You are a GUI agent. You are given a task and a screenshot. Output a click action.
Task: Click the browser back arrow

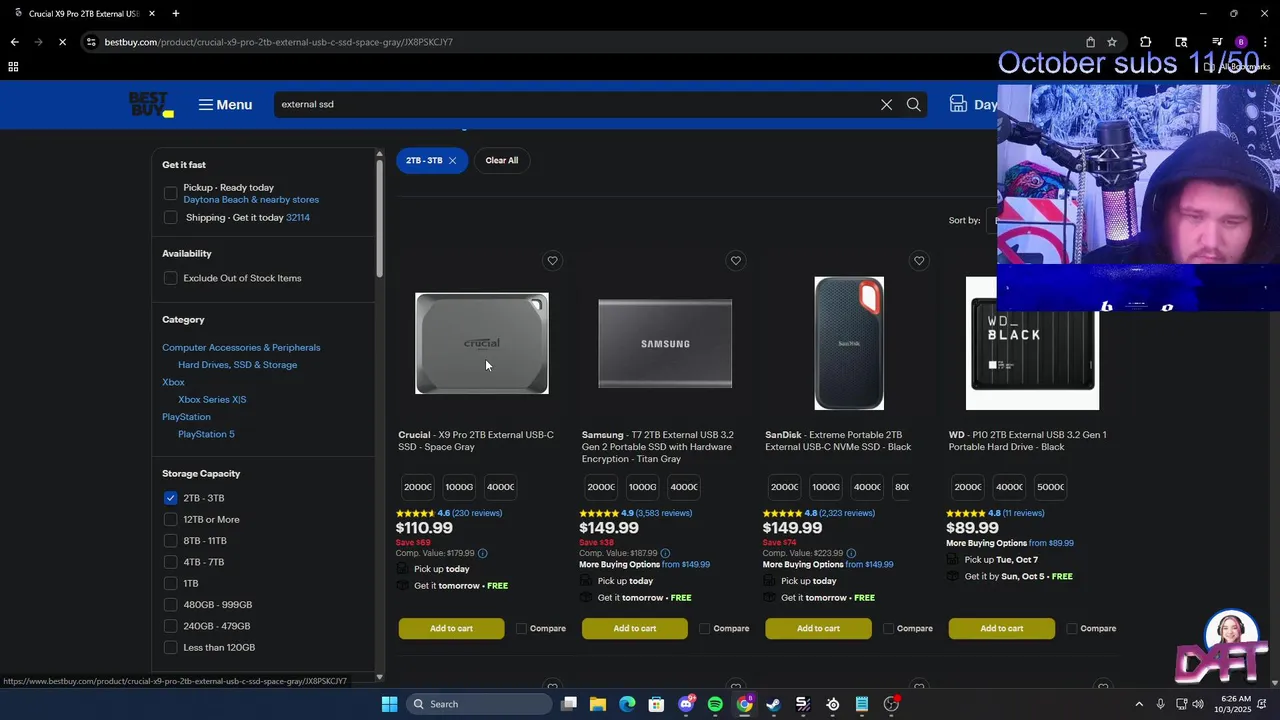click(14, 42)
